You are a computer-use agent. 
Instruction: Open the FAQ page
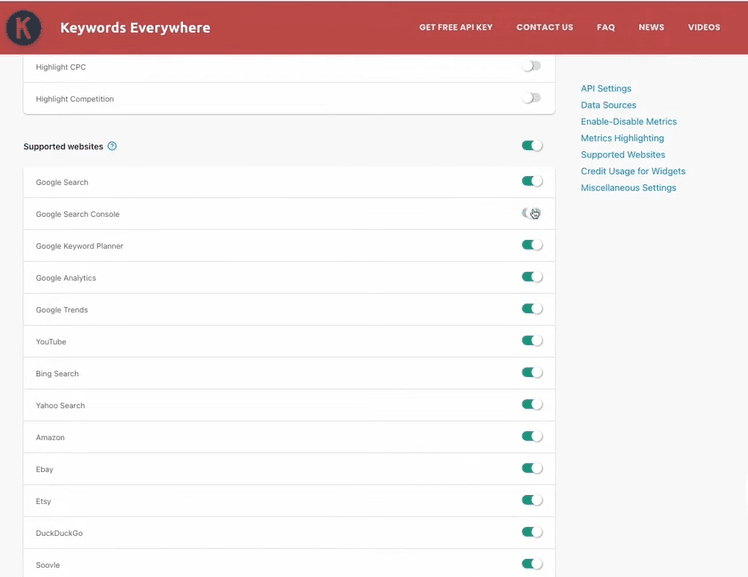coord(606,28)
